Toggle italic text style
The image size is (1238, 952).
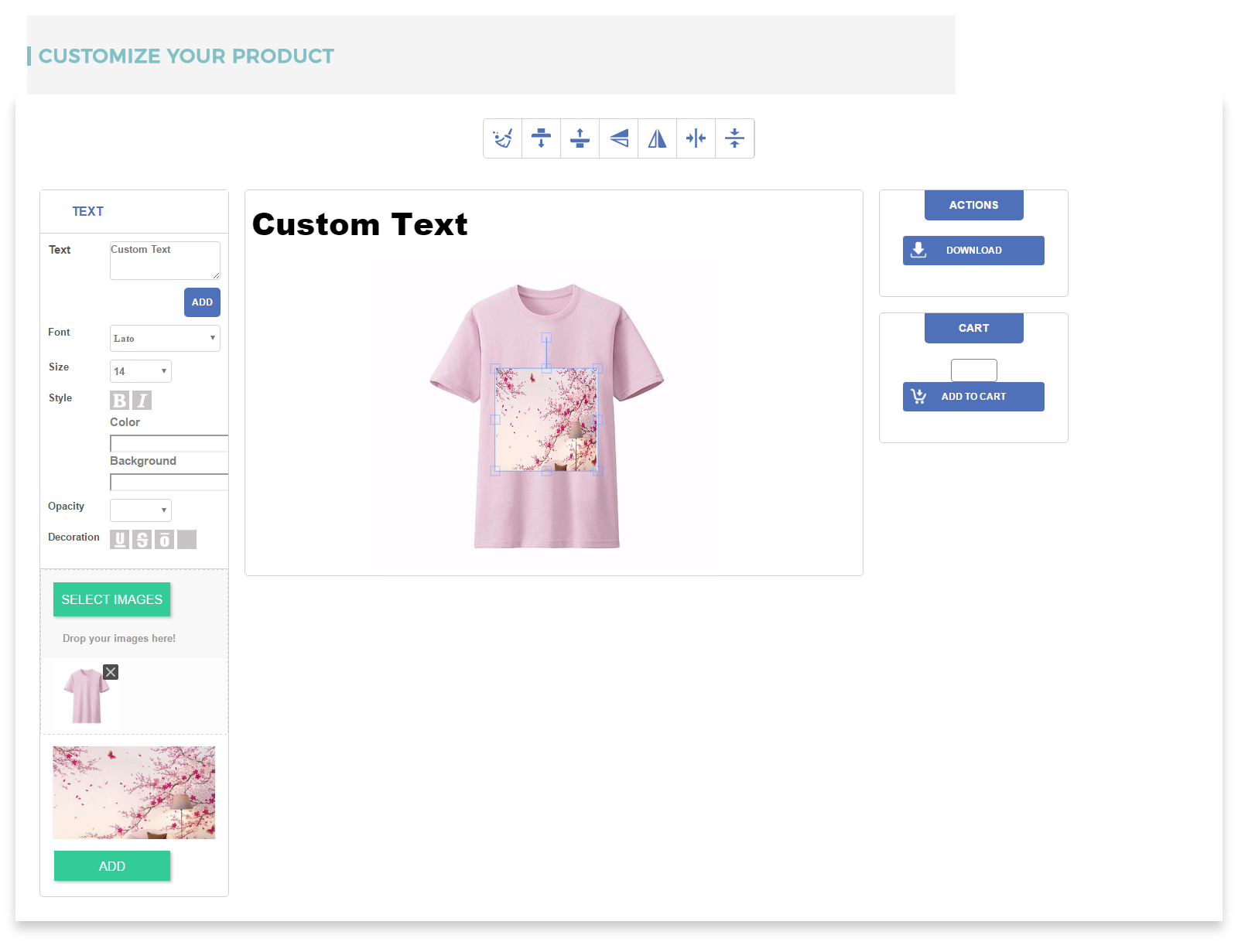click(142, 401)
